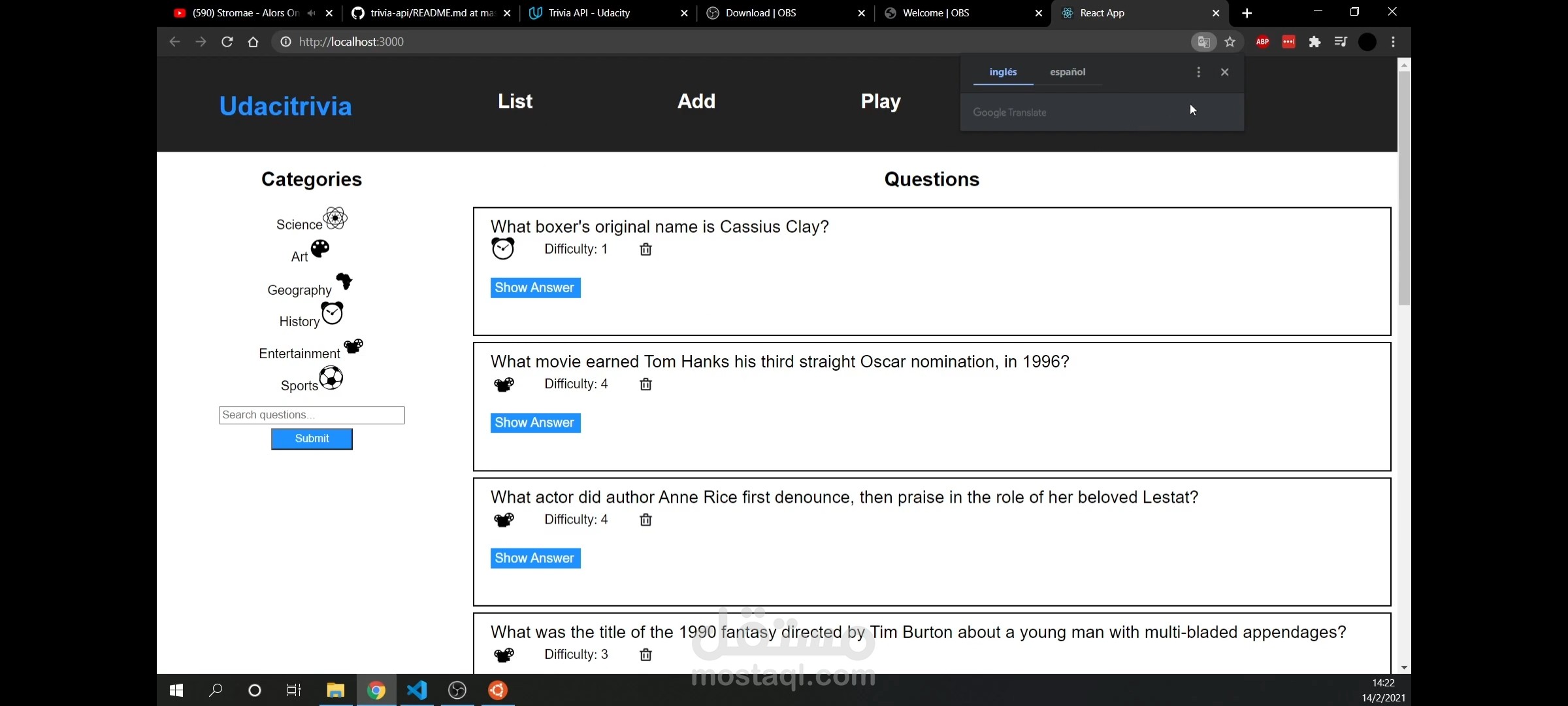This screenshot has width=1568, height=706.
Task: Filter by Entertainment movie camera icon
Action: click(353, 346)
